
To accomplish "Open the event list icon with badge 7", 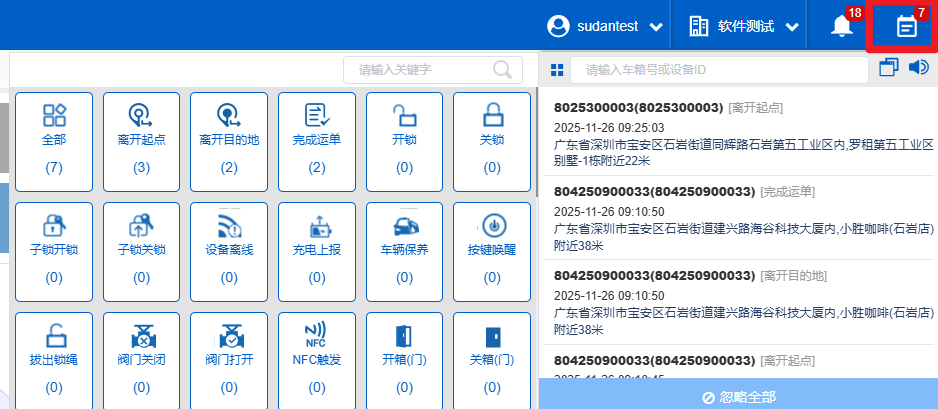I will tap(906, 27).
